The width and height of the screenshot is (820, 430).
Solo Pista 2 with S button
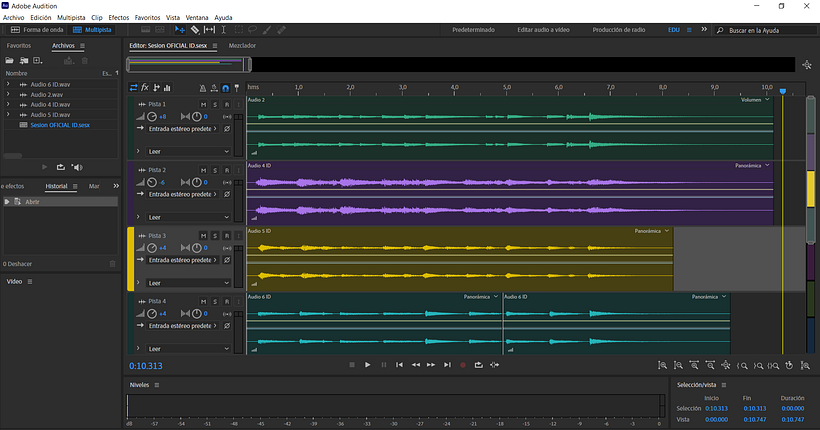[x=215, y=170]
